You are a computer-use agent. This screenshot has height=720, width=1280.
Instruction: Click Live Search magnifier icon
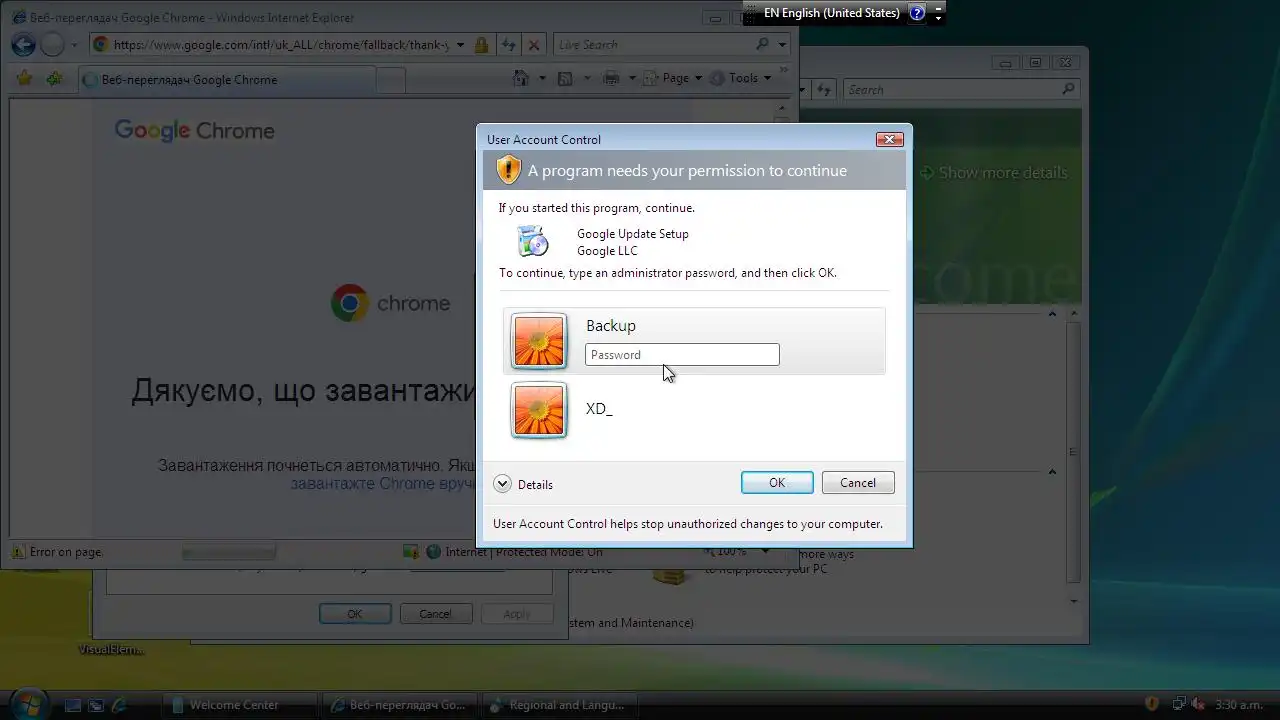[x=763, y=44]
